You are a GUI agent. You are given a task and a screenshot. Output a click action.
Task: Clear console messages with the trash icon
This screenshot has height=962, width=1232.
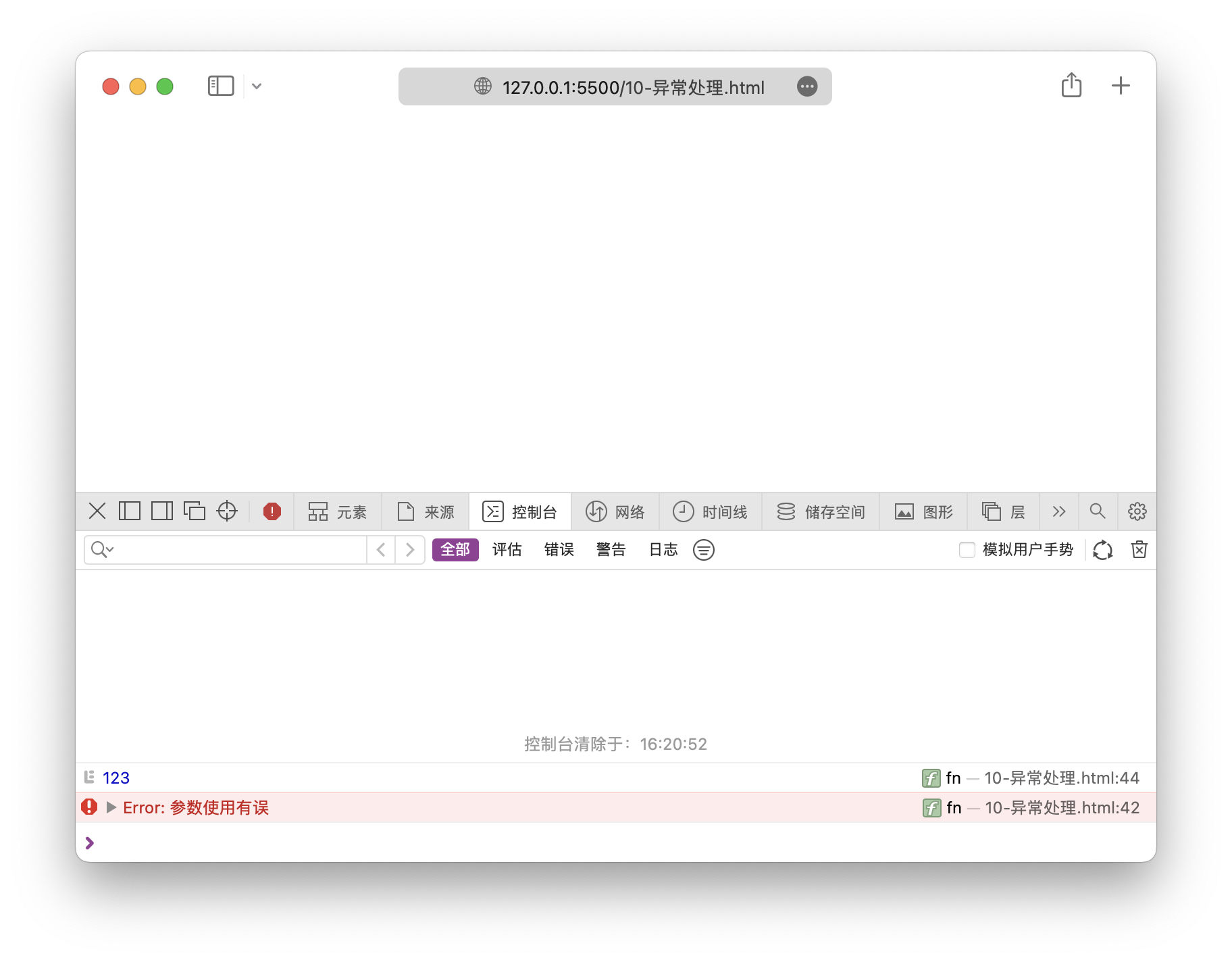coord(1139,549)
